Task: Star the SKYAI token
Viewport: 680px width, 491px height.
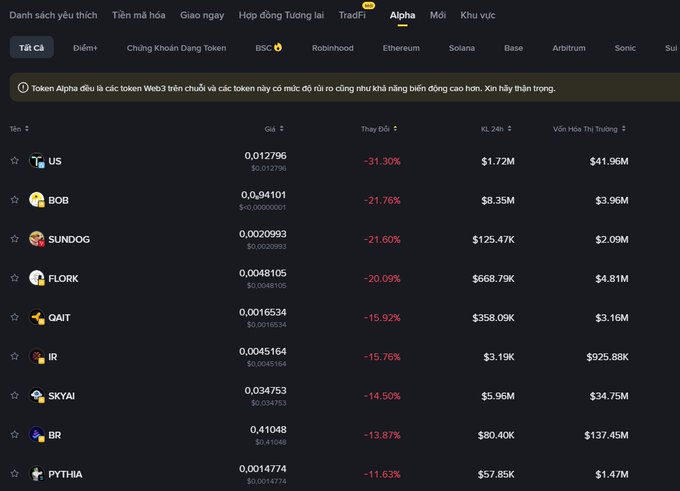Action: coord(15,395)
